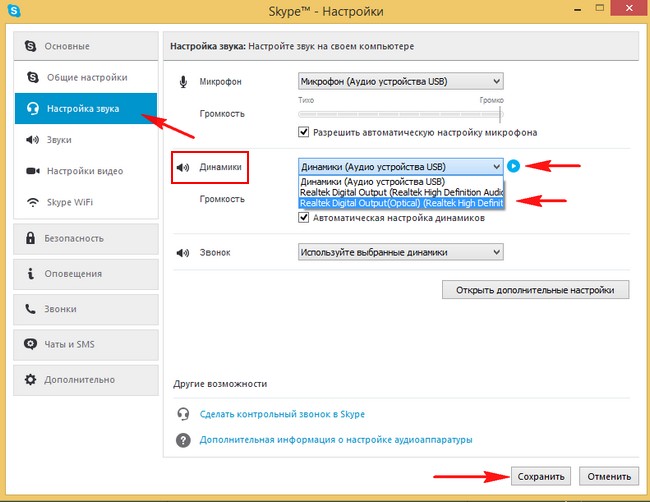Click the gear icon for Дополнительно
The width and height of the screenshot is (650, 502).
(30, 380)
